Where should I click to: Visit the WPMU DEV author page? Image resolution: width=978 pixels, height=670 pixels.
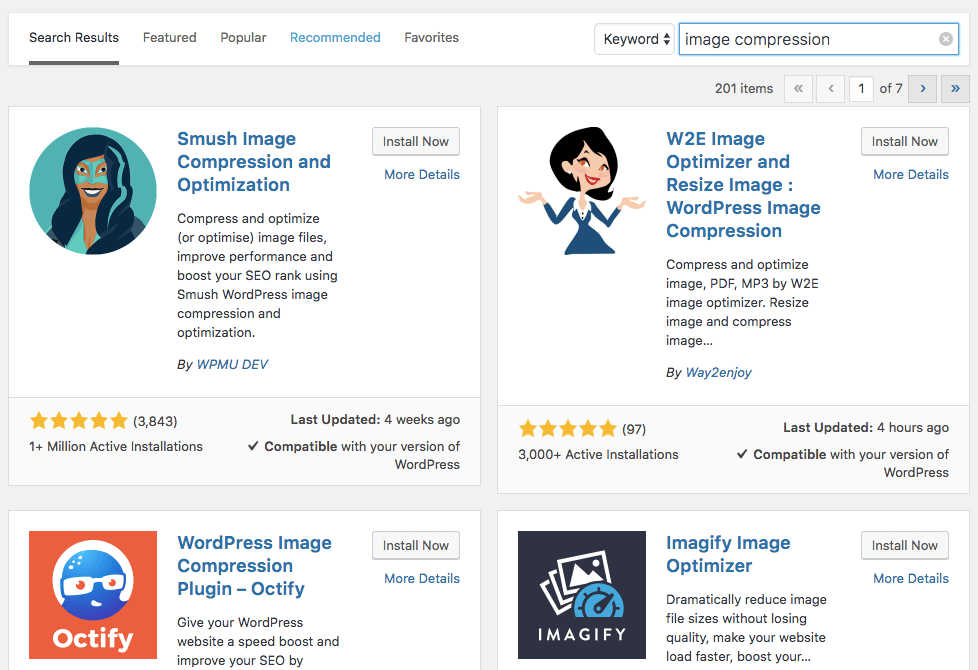[232, 364]
